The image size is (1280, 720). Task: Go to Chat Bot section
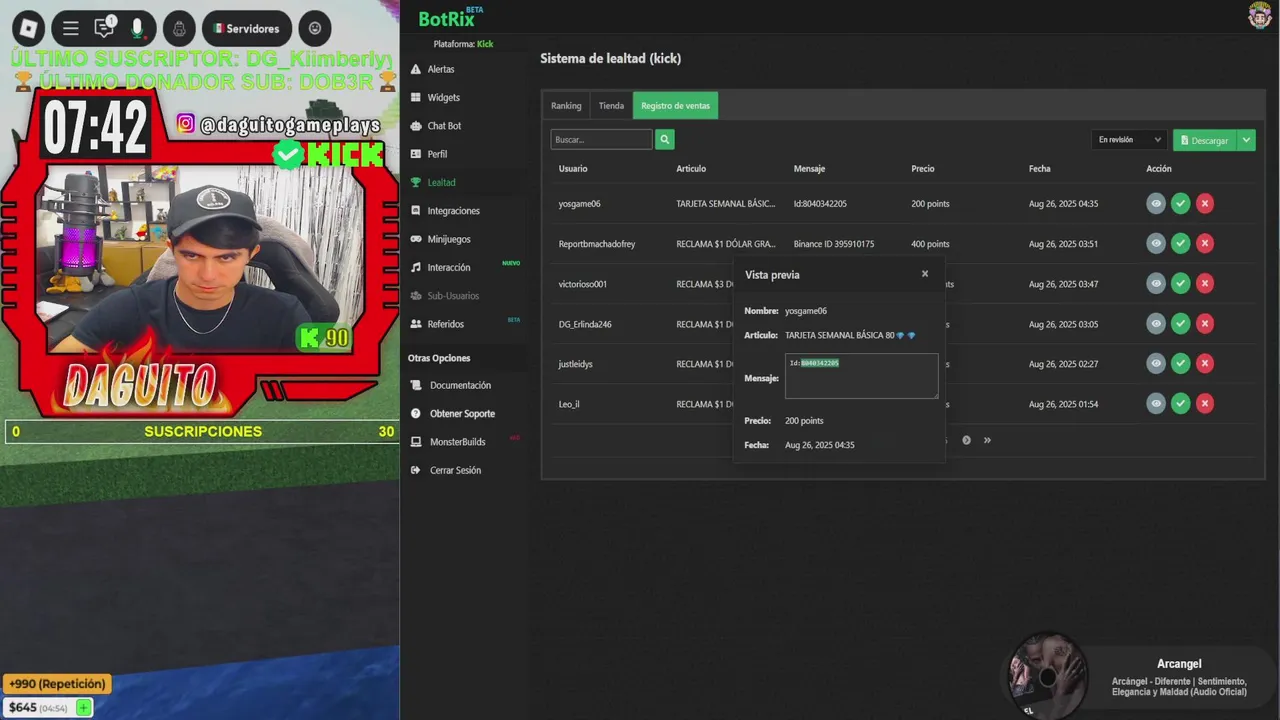coord(444,126)
